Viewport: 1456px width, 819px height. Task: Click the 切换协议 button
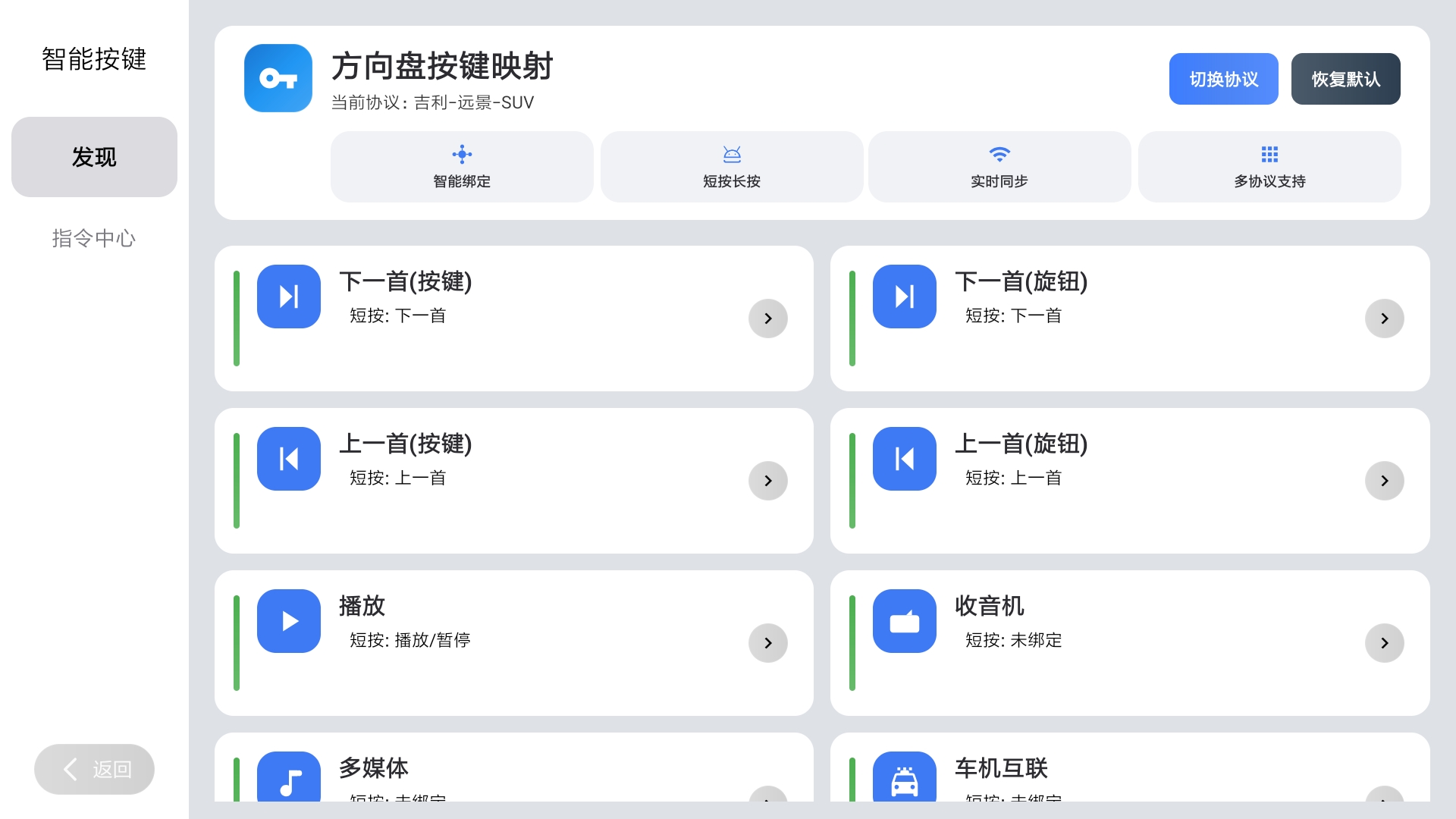(x=1223, y=78)
